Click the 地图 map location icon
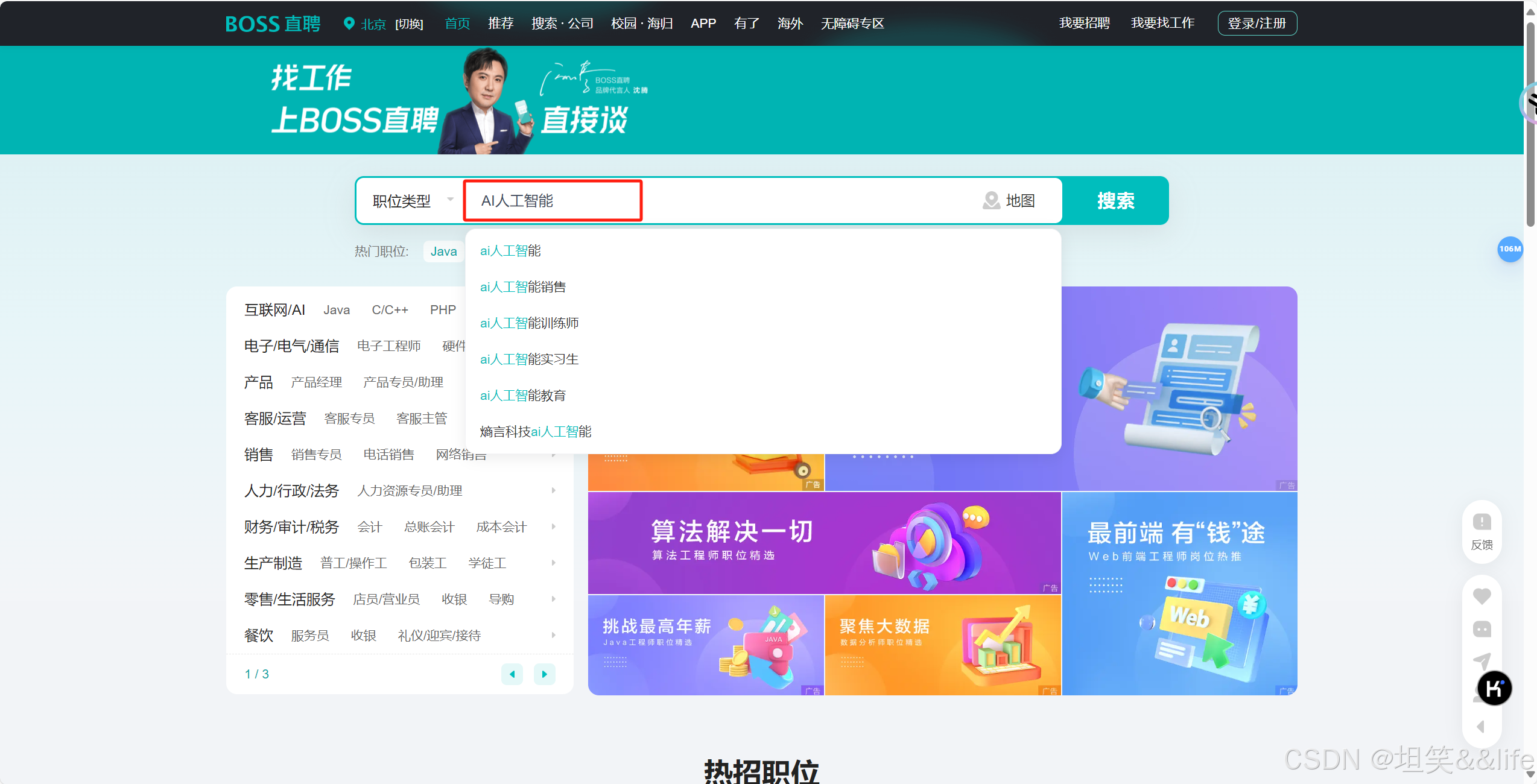The width and height of the screenshot is (1537, 784). pyautogui.click(x=991, y=200)
